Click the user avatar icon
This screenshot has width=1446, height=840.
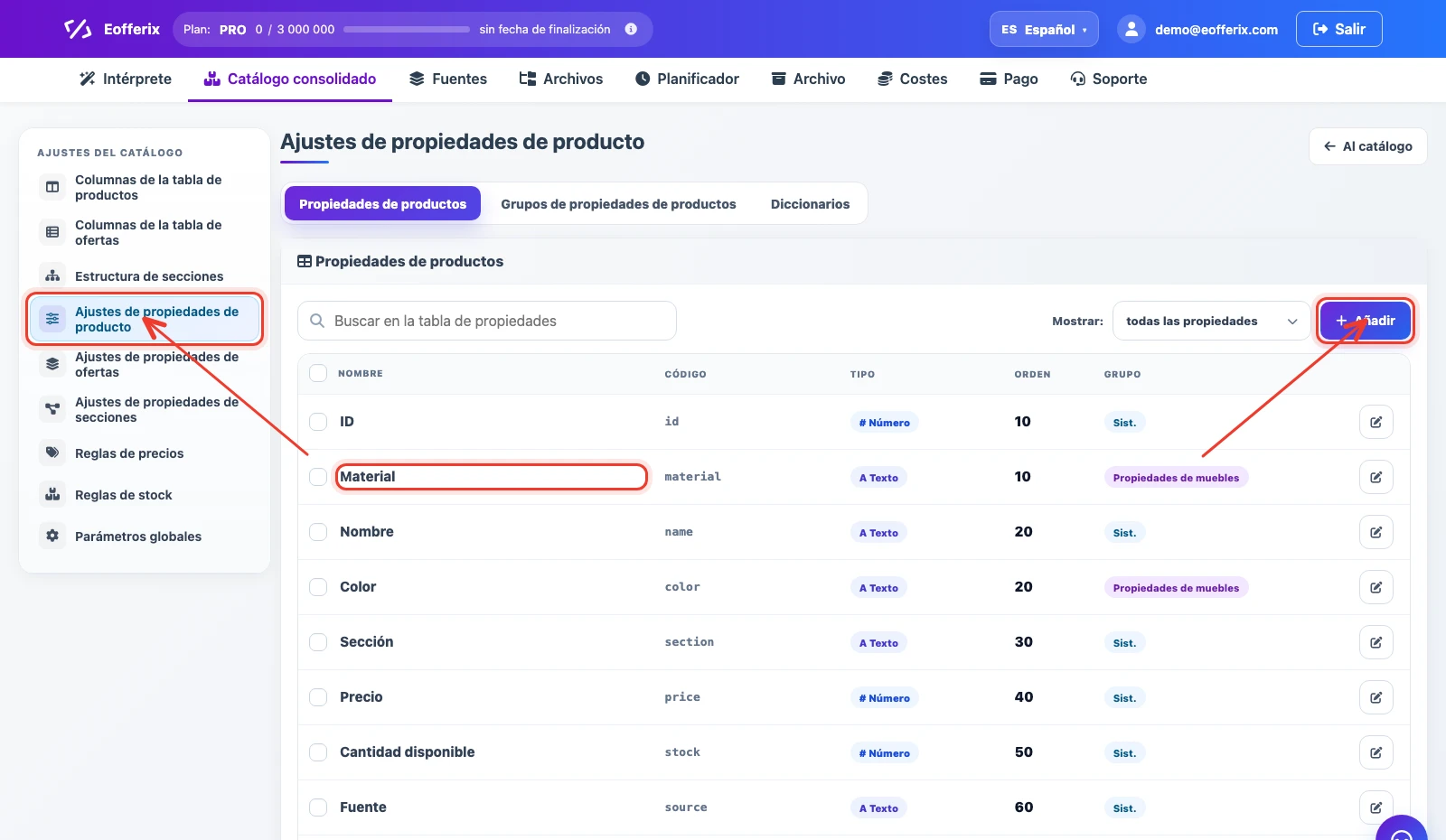coord(1131,29)
